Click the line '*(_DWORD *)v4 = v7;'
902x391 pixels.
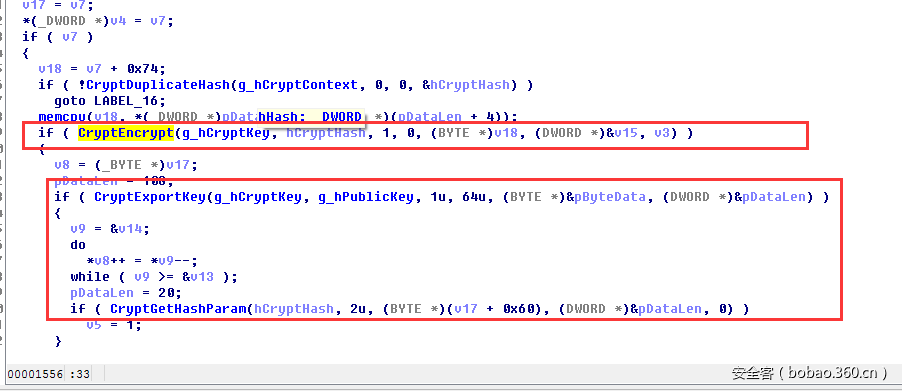point(98,21)
